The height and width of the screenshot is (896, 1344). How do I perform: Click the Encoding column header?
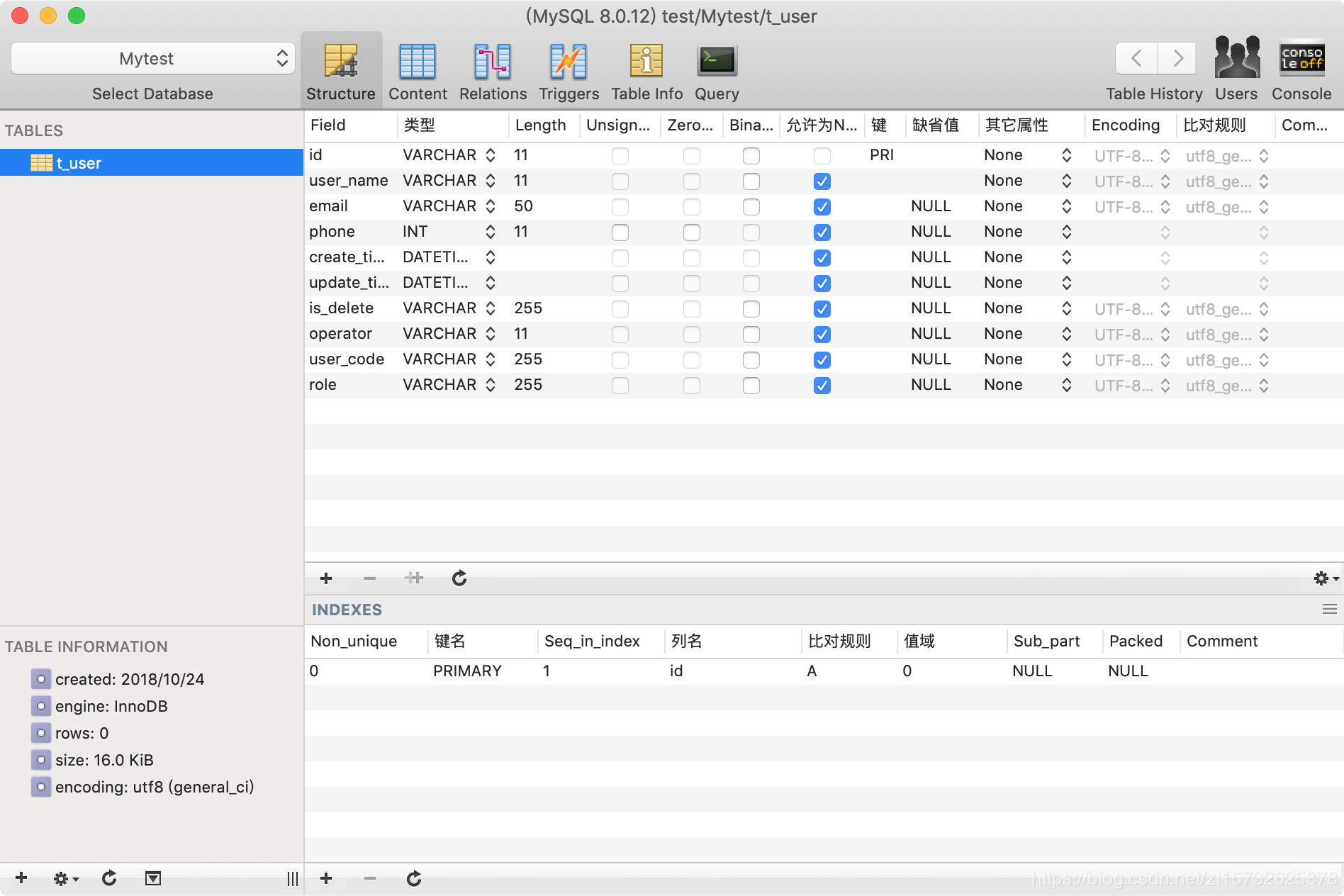pos(1130,125)
